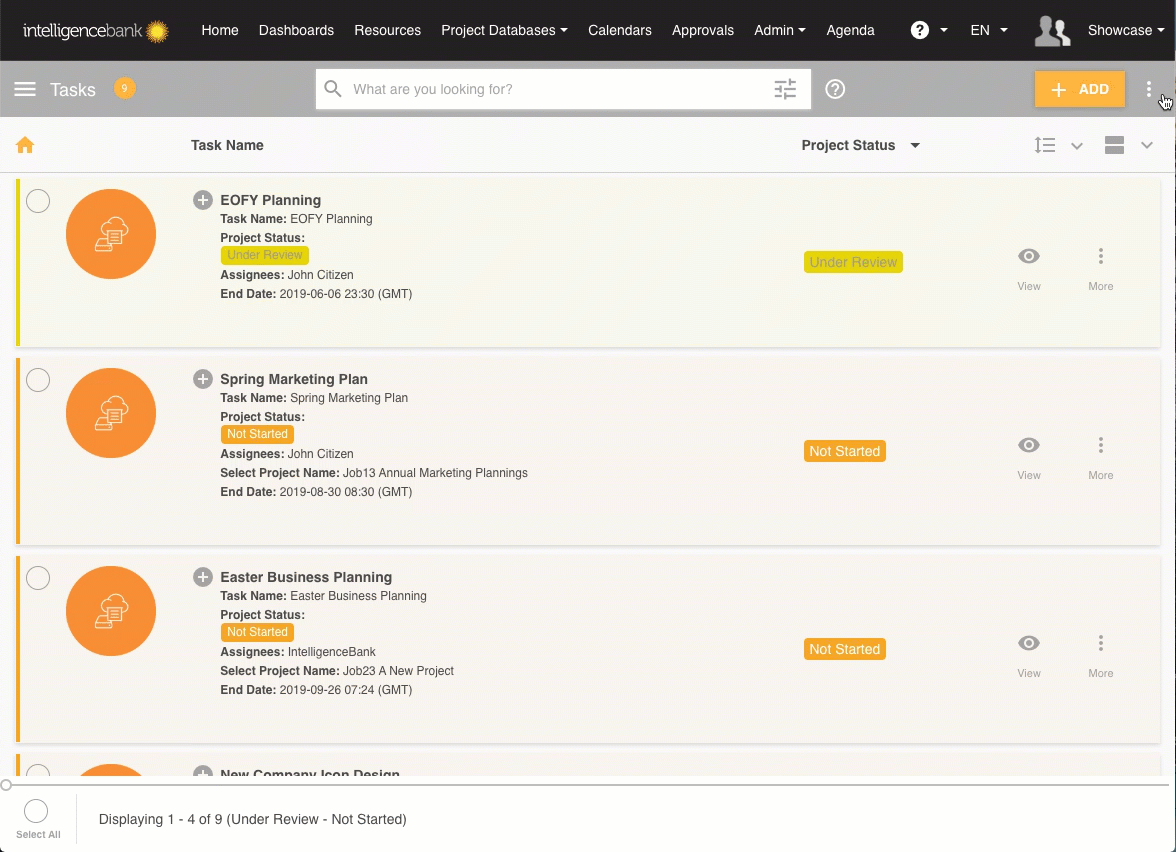This screenshot has width=1176, height=852.
Task: Open the Showcase account dropdown
Action: coord(1126,30)
